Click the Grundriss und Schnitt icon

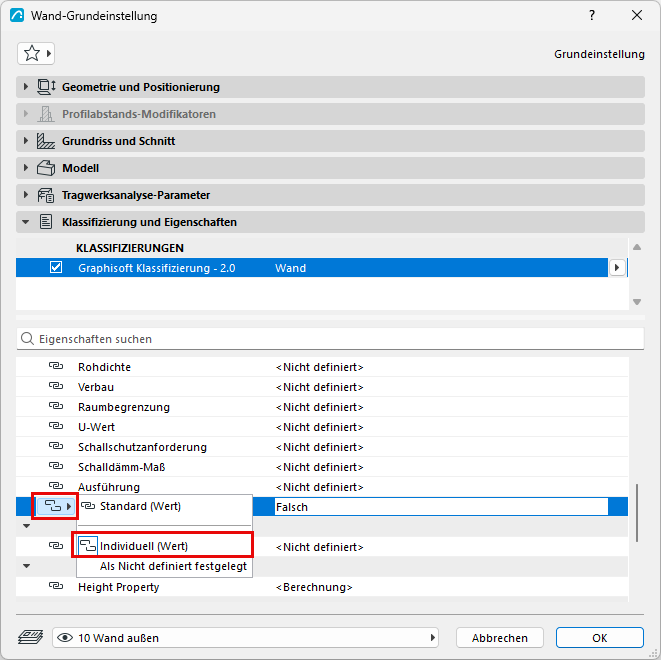click(46, 141)
